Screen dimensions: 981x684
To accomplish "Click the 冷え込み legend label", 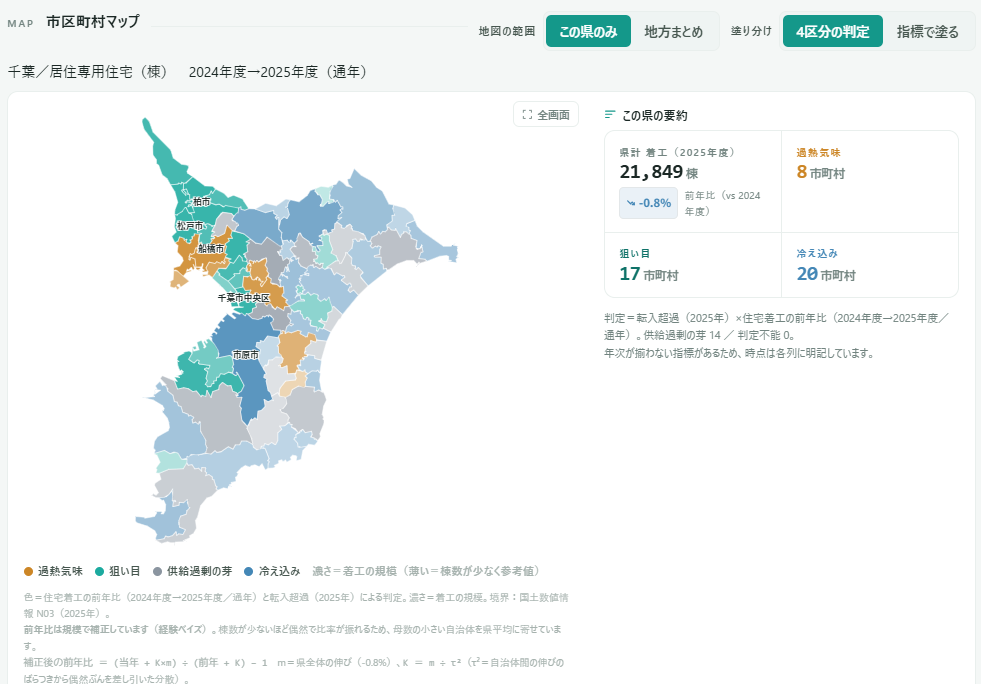I will (280, 571).
